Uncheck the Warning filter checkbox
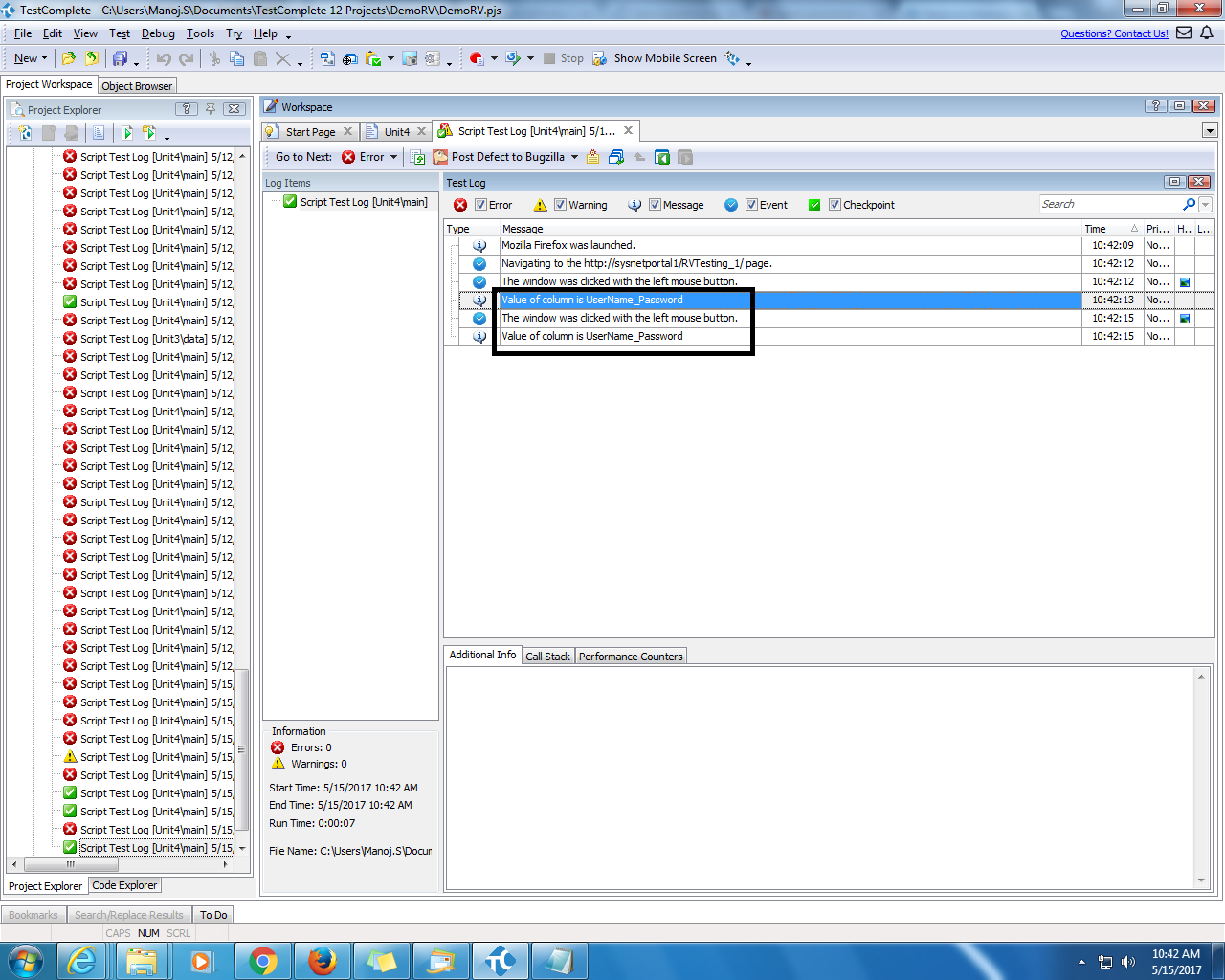The image size is (1225, 980). pyautogui.click(x=561, y=205)
